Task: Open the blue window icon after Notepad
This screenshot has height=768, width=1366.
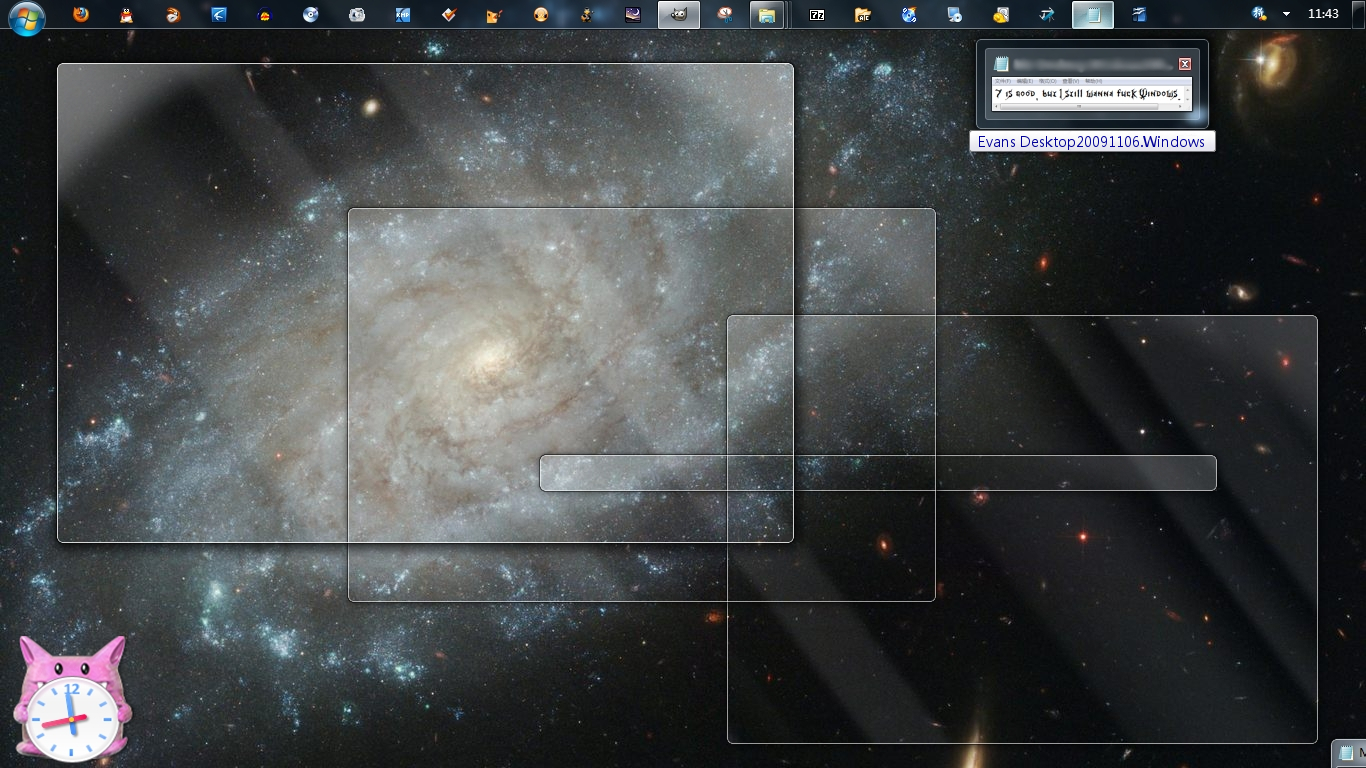Action: (x=1139, y=15)
